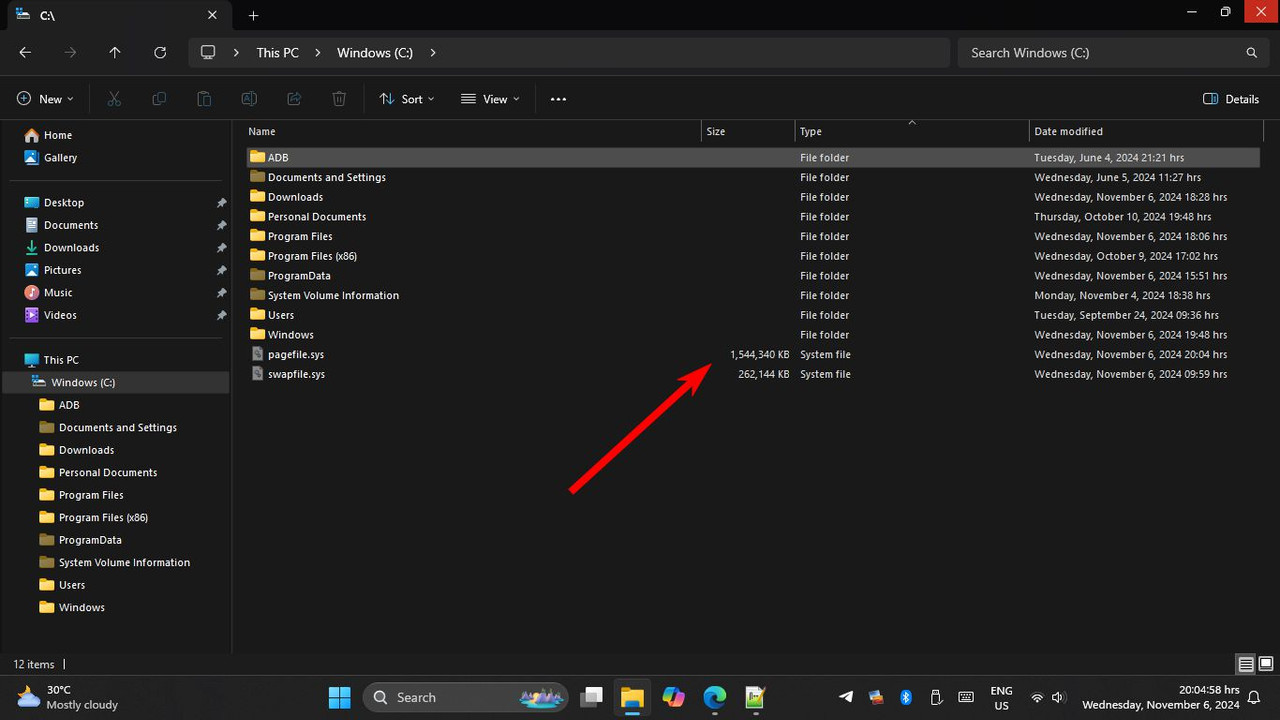Select System Volume Information in file list

click(x=752, y=296)
